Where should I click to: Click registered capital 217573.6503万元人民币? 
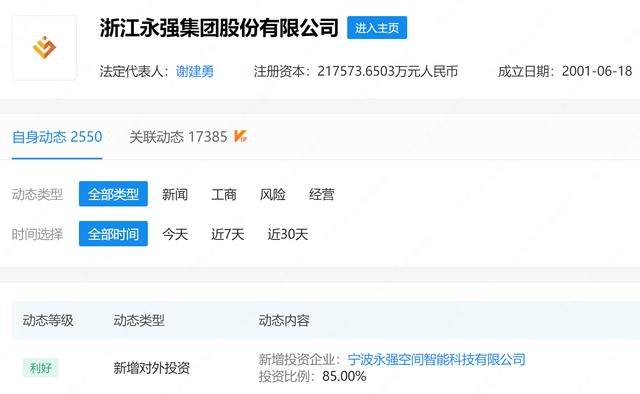(387, 71)
